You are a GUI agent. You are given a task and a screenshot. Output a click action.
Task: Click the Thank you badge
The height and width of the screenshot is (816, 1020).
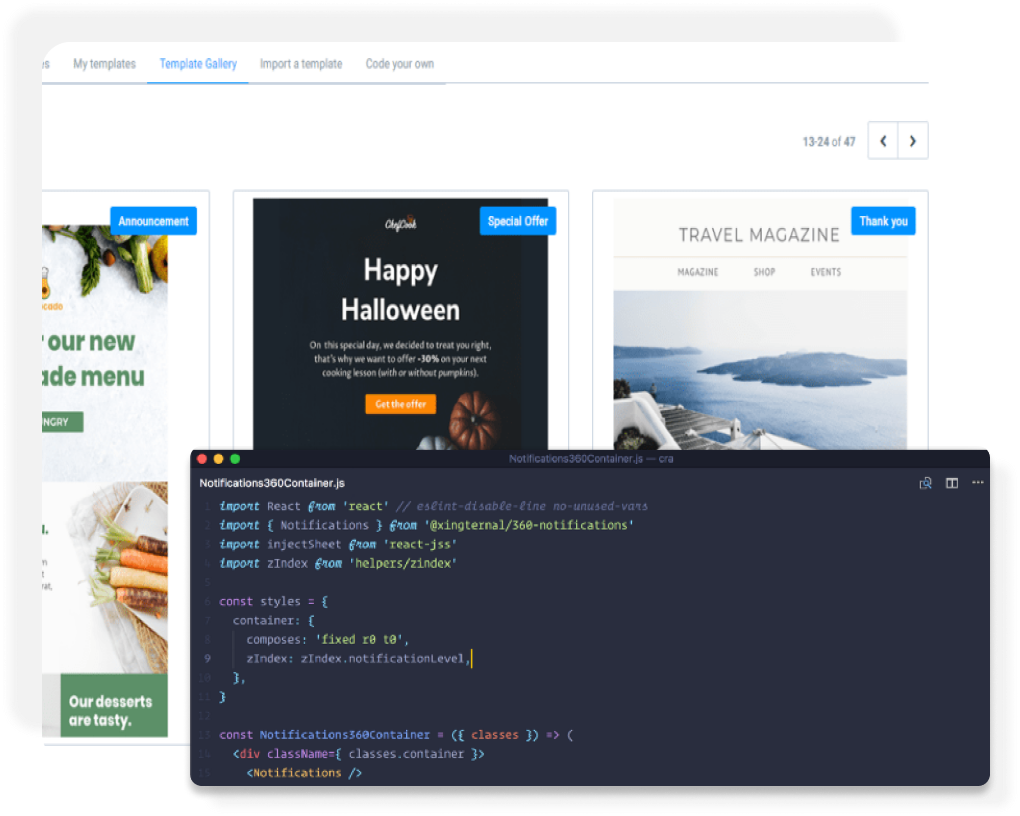point(883,221)
